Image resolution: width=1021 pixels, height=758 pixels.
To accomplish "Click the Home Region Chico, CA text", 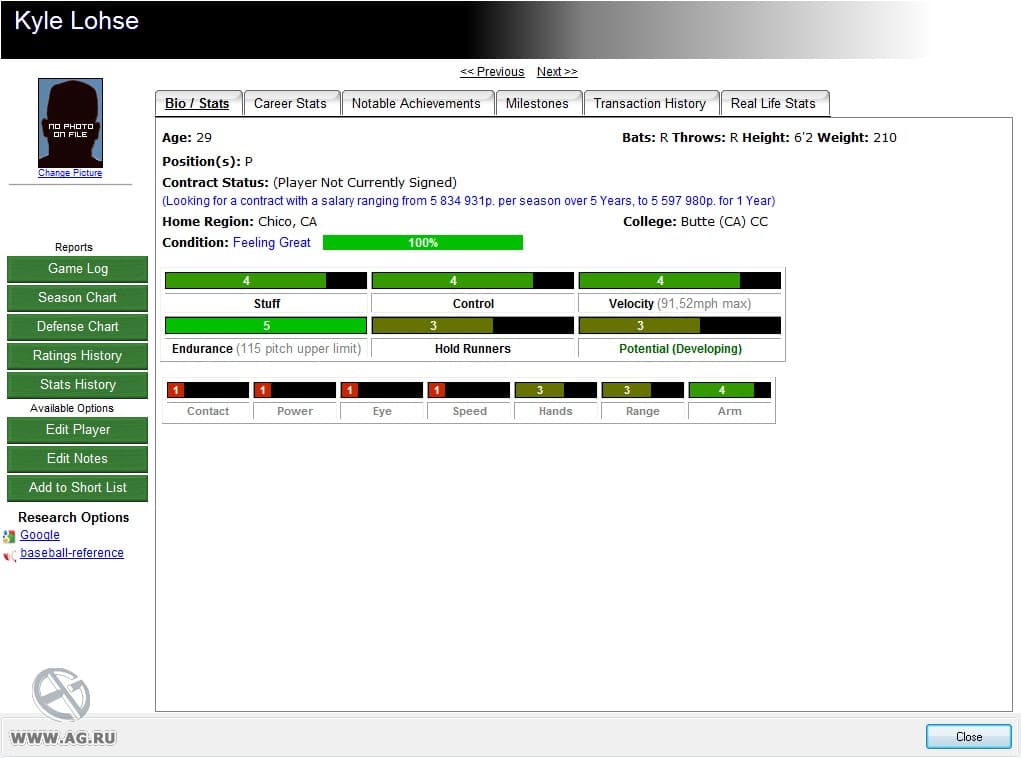I will coord(240,221).
